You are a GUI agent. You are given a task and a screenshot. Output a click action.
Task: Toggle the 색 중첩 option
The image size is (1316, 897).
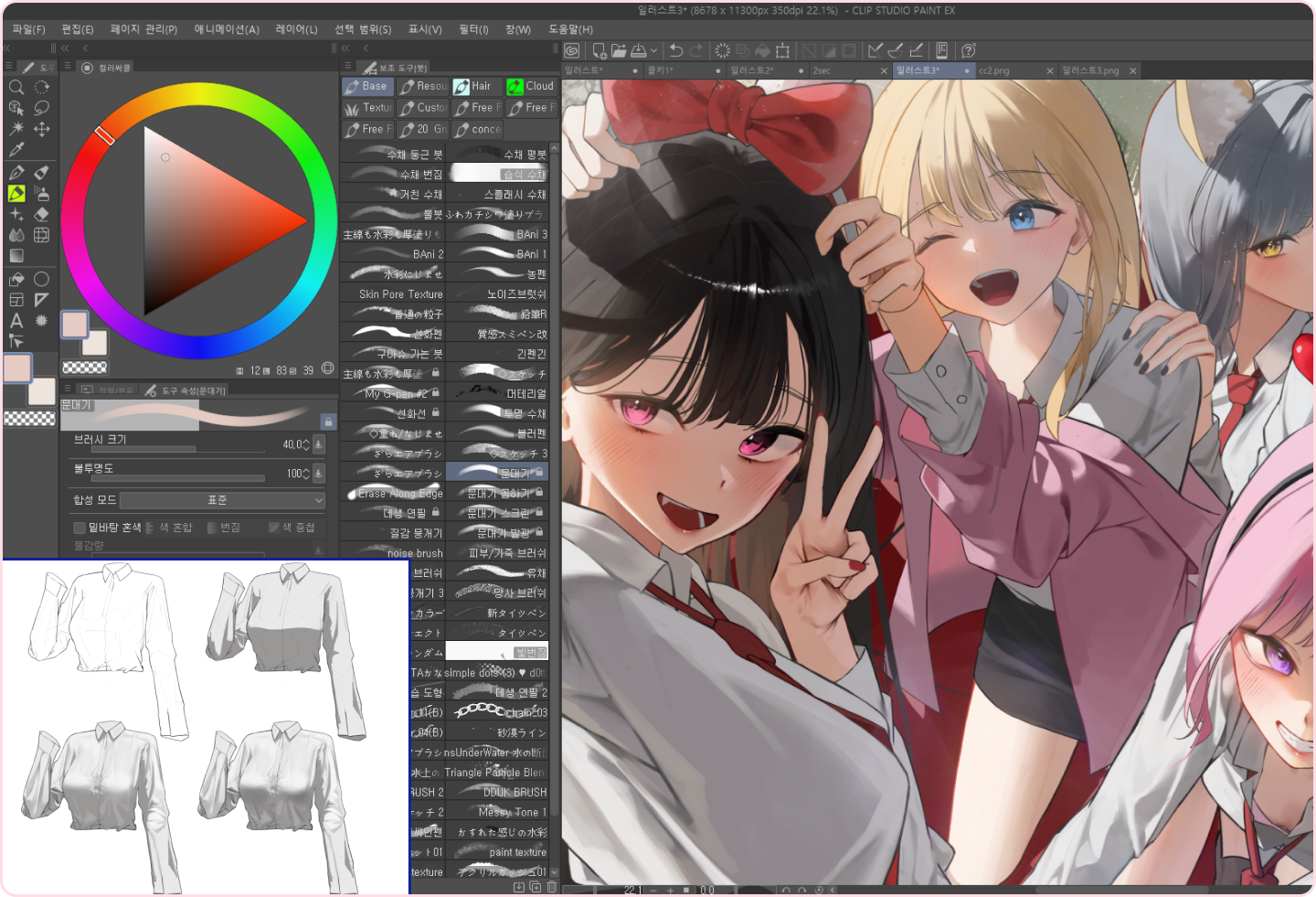pyautogui.click(x=292, y=528)
